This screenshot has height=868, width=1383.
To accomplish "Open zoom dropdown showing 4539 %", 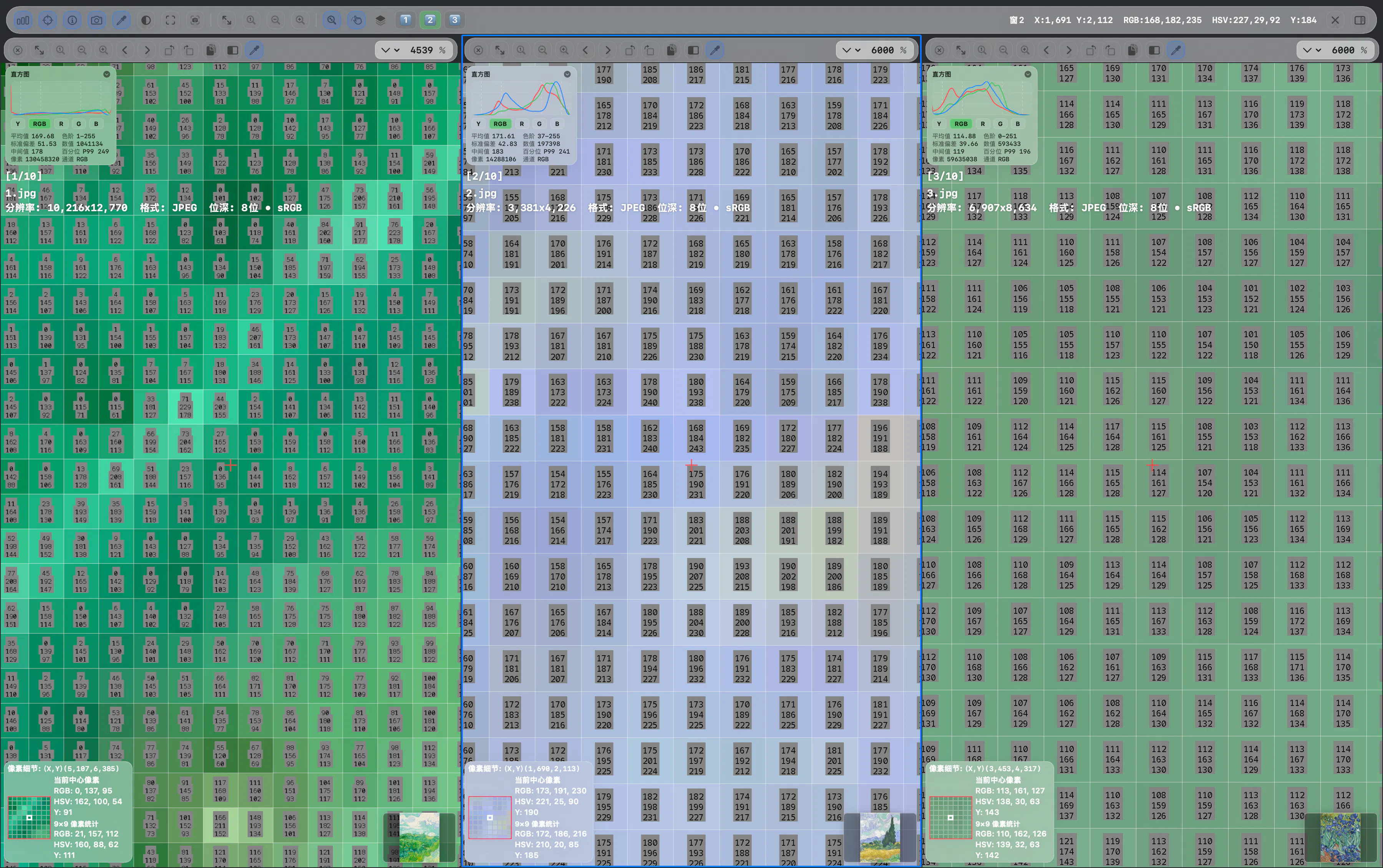I will (414, 50).
